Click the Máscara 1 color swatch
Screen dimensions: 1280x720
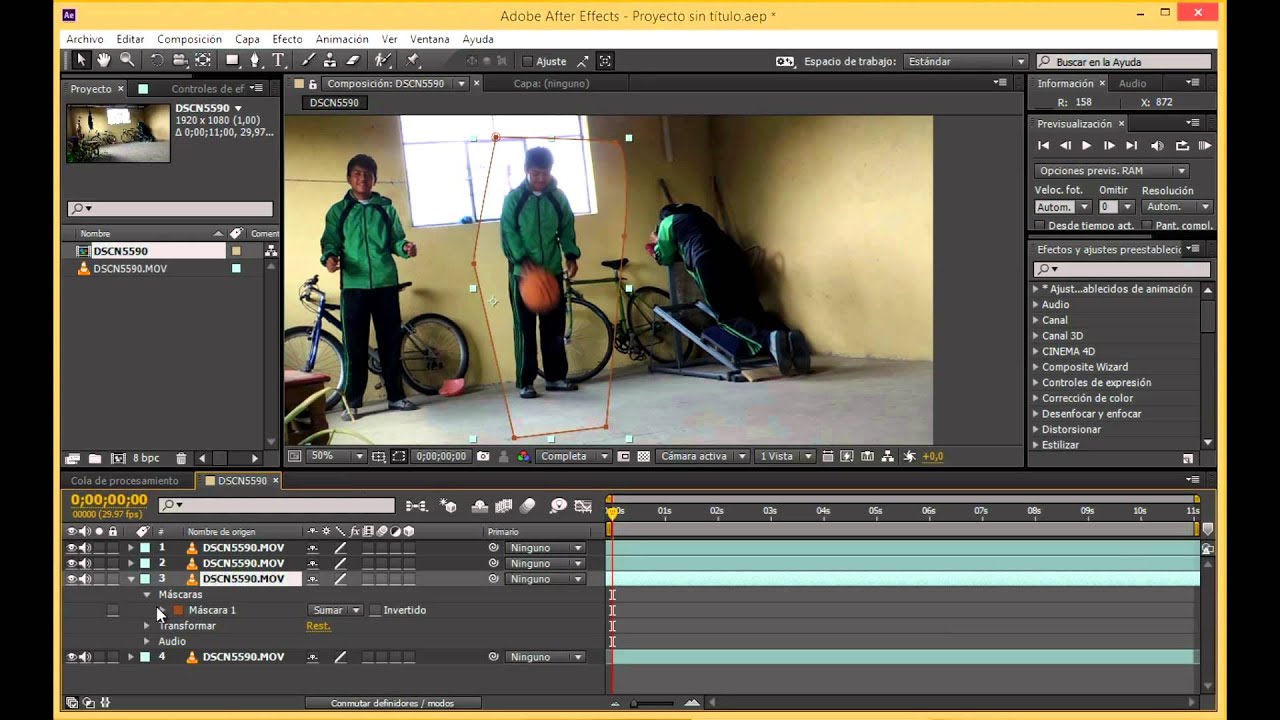pos(178,610)
